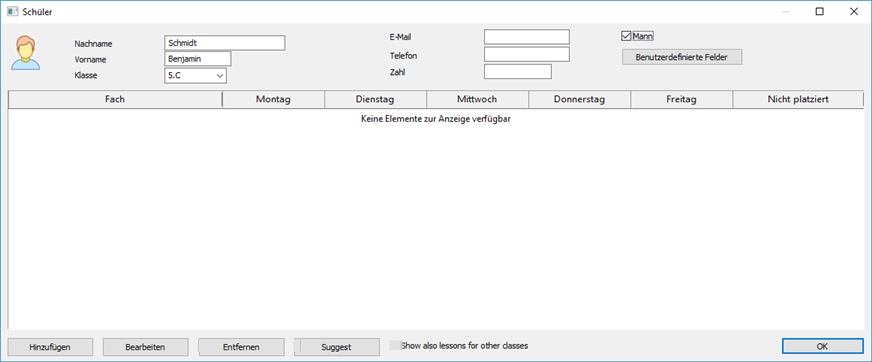Viewport: 872px width, 362px height.
Task: Click the Montag column header
Action: 273,99
